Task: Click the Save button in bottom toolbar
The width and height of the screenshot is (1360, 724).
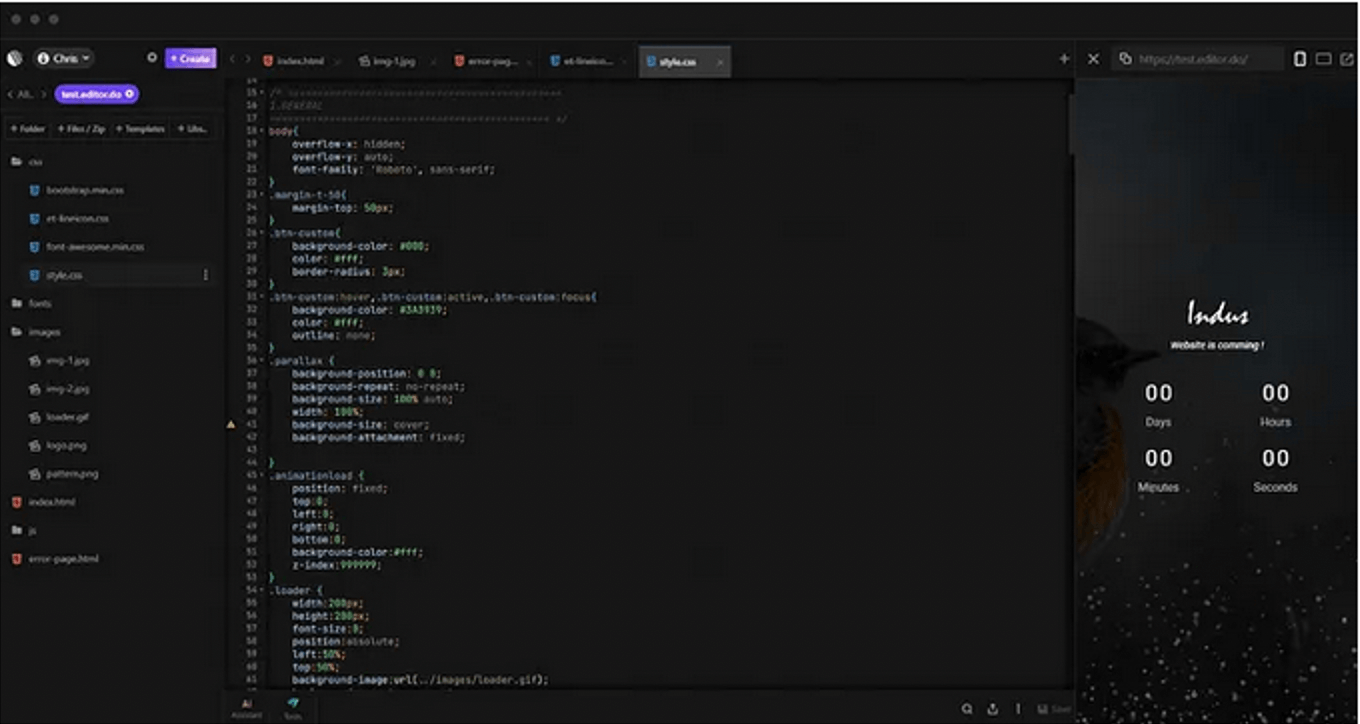Action: click(1054, 709)
